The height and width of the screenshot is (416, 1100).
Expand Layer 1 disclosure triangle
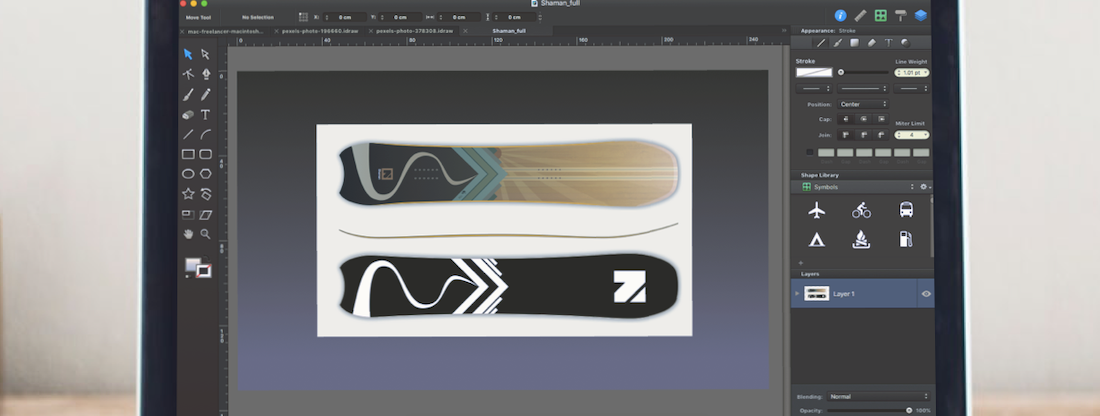797,293
